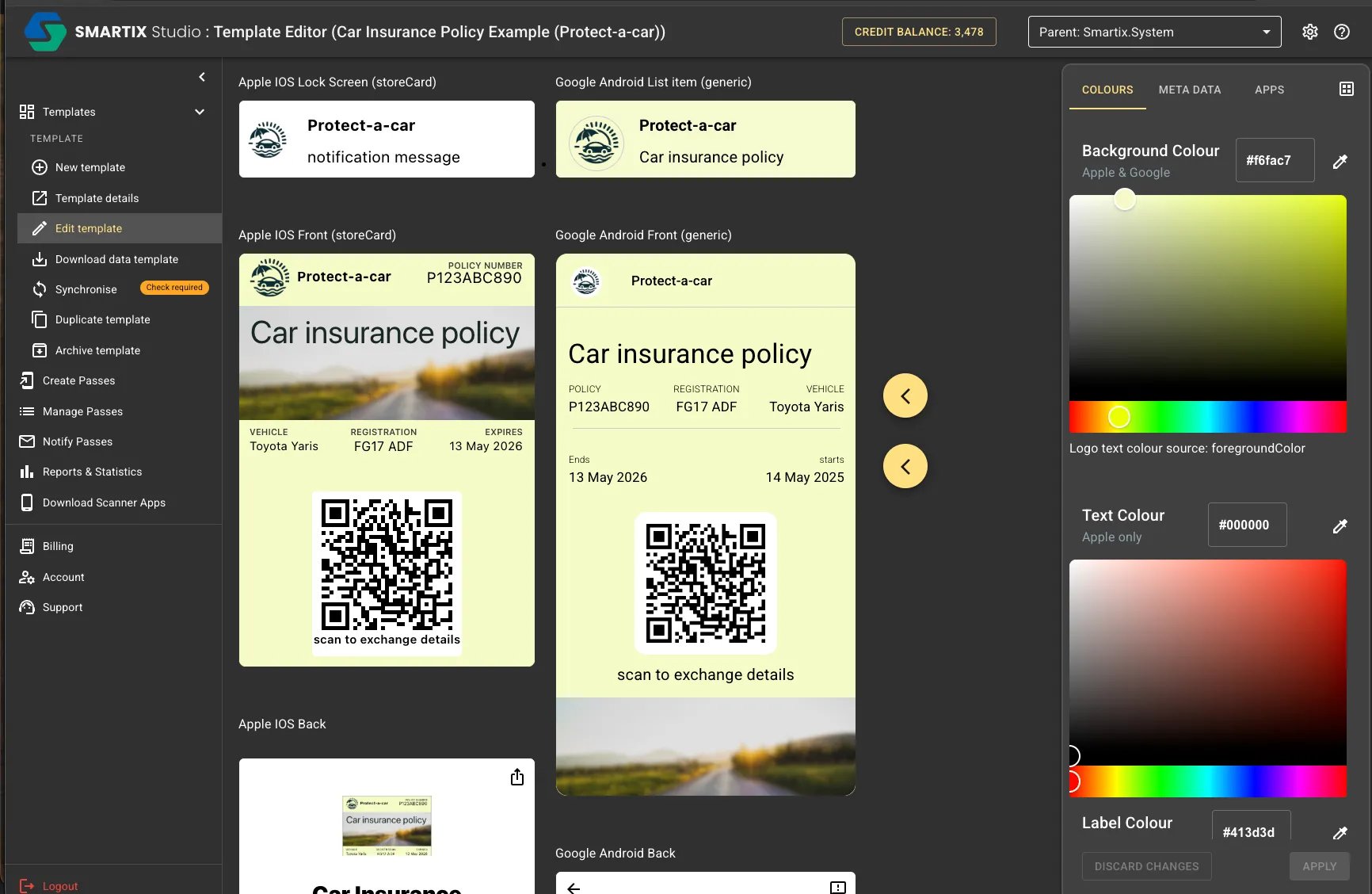Edit the Text Colour hex field
Screen dimensions: 1372x894
coord(1248,525)
